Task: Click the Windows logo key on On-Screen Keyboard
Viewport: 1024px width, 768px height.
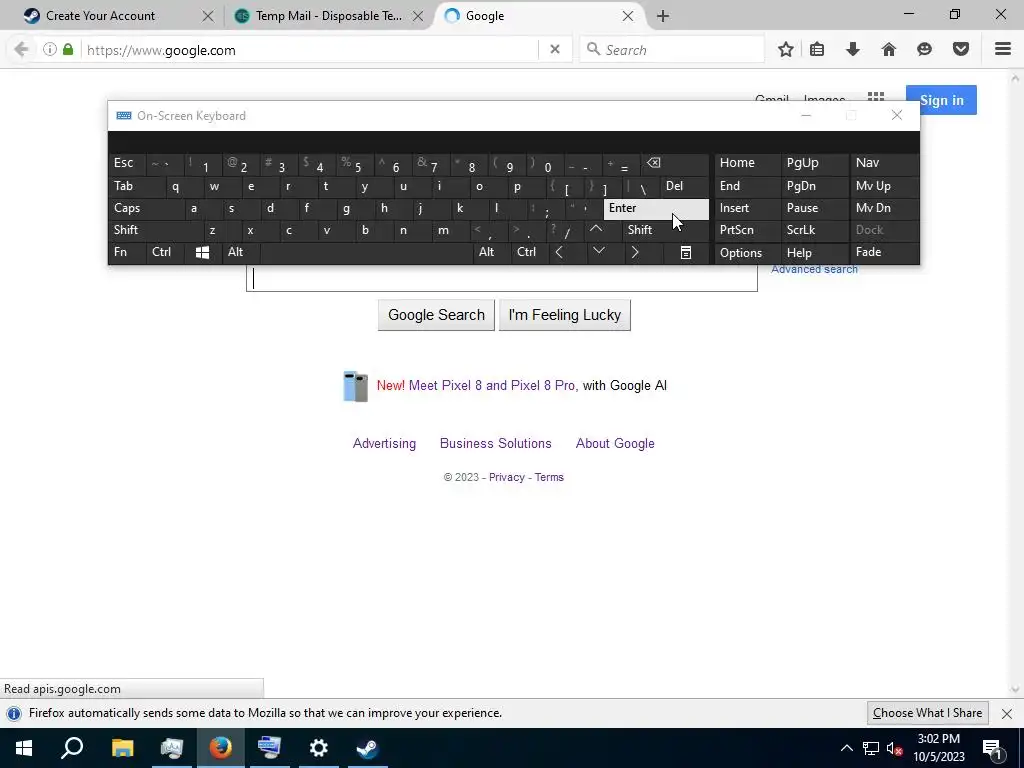Action: (x=202, y=252)
